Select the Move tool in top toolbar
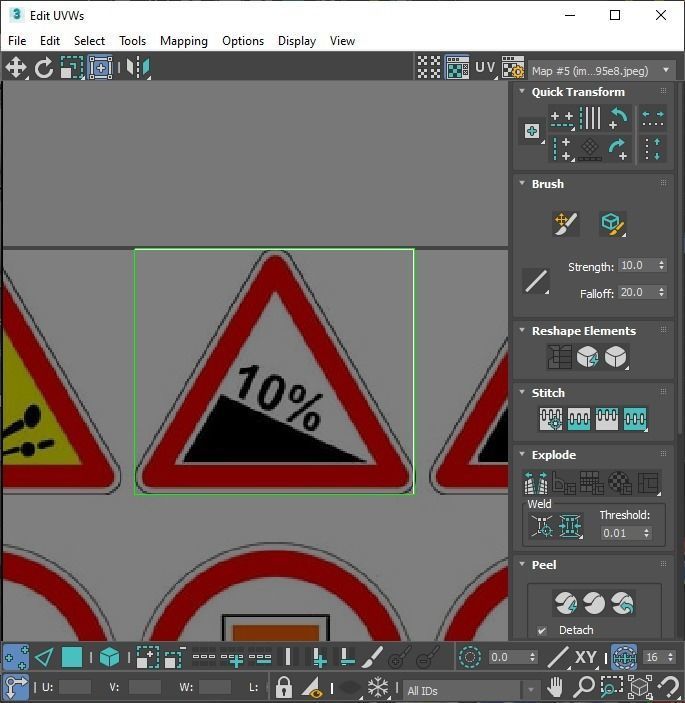Screen dimensions: 685x703 click(16, 68)
